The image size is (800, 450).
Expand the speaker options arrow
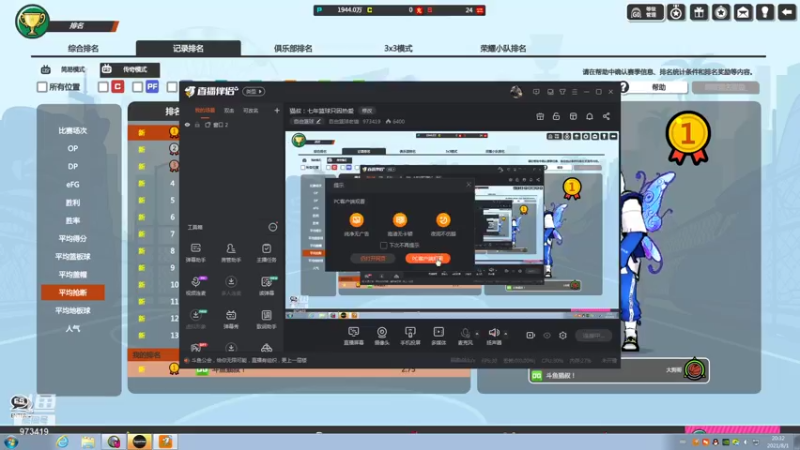[506, 334]
